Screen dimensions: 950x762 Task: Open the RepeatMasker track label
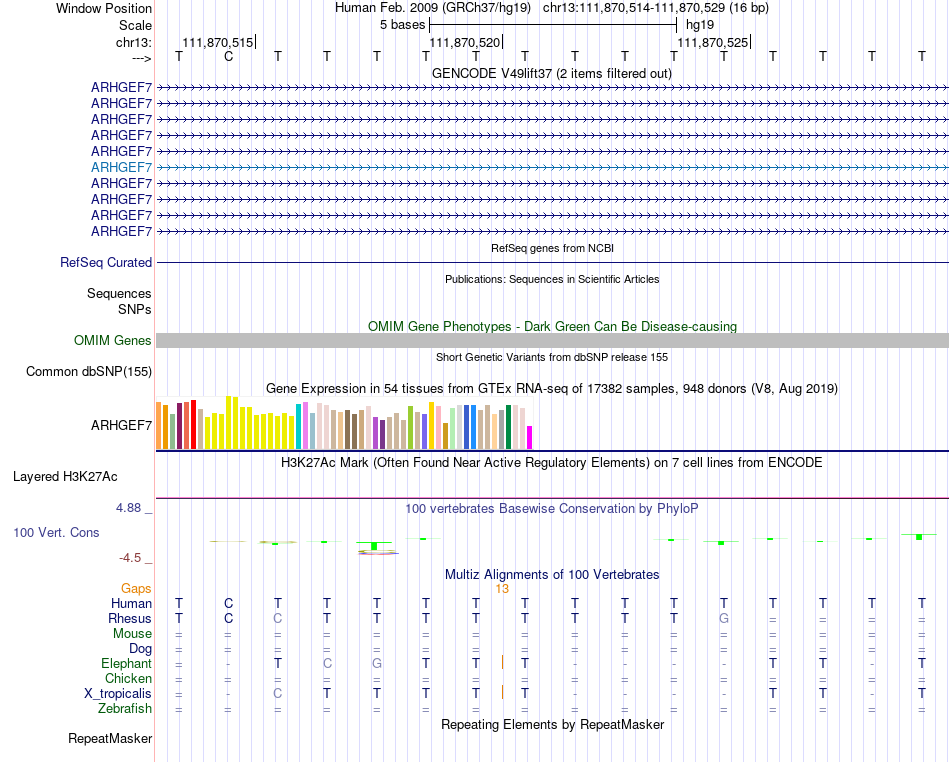[x=110, y=738]
